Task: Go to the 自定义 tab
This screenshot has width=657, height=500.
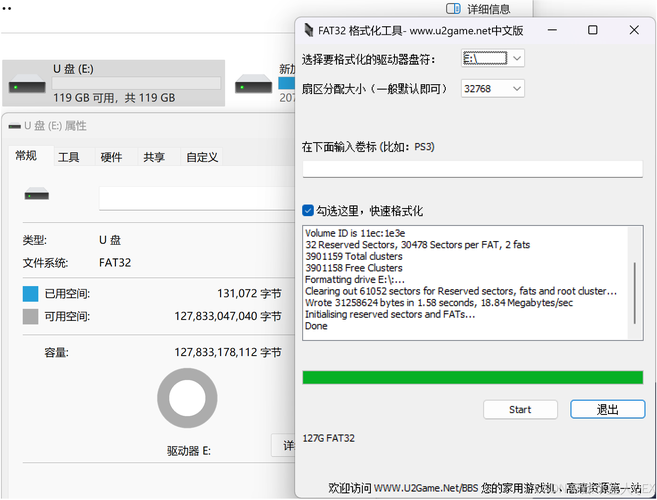Action: point(201,157)
